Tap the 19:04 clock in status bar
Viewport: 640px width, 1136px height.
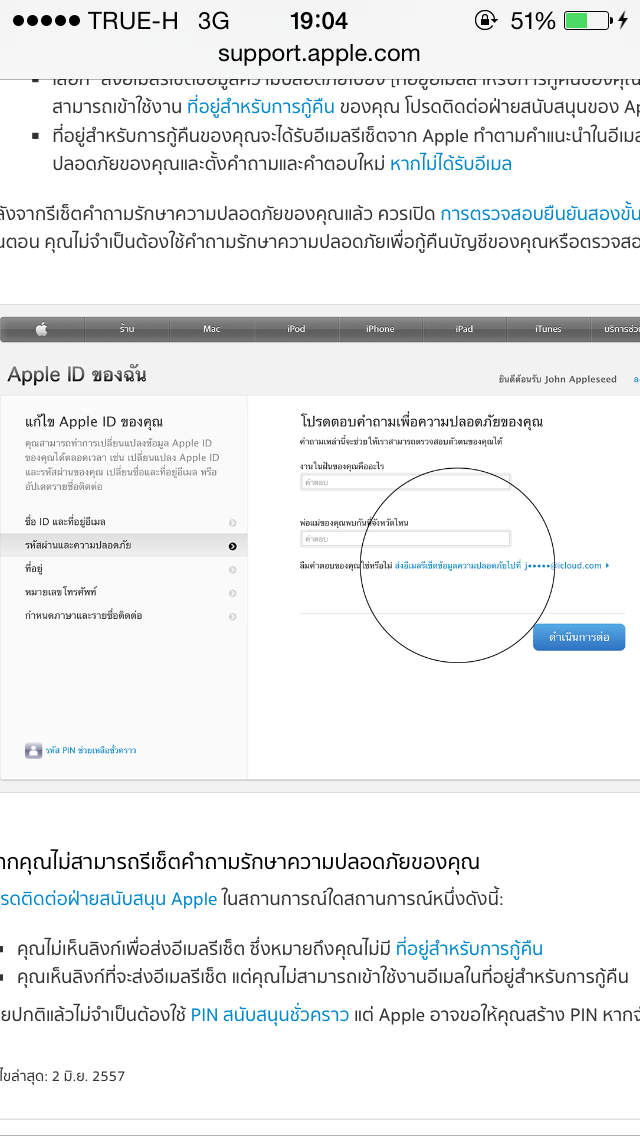click(318, 20)
